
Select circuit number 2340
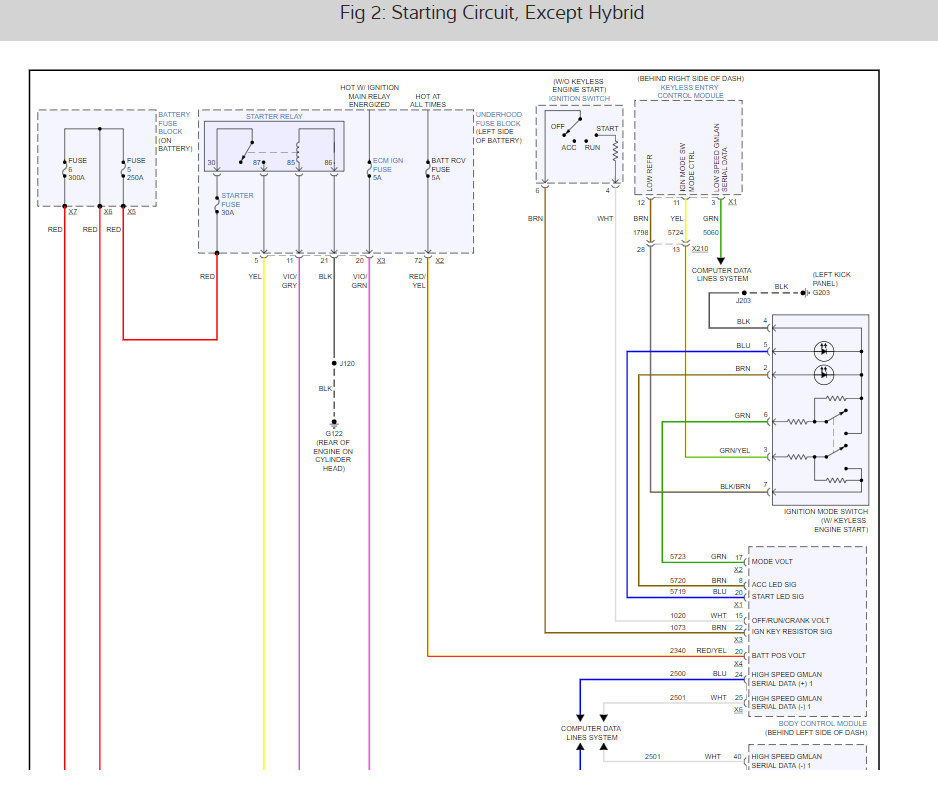[x=678, y=651]
